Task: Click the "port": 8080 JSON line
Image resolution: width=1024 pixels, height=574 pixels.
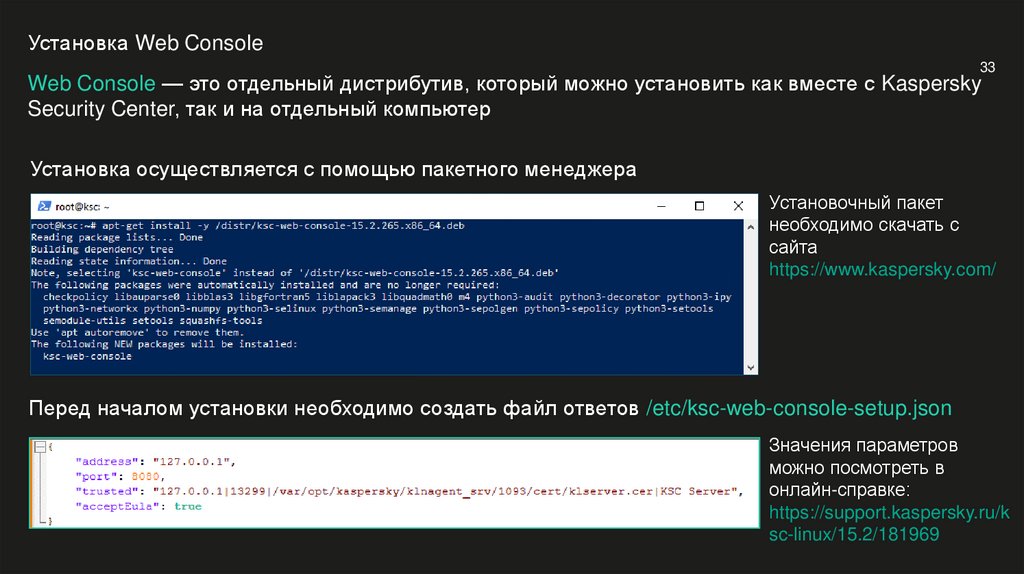Action: pos(120,477)
